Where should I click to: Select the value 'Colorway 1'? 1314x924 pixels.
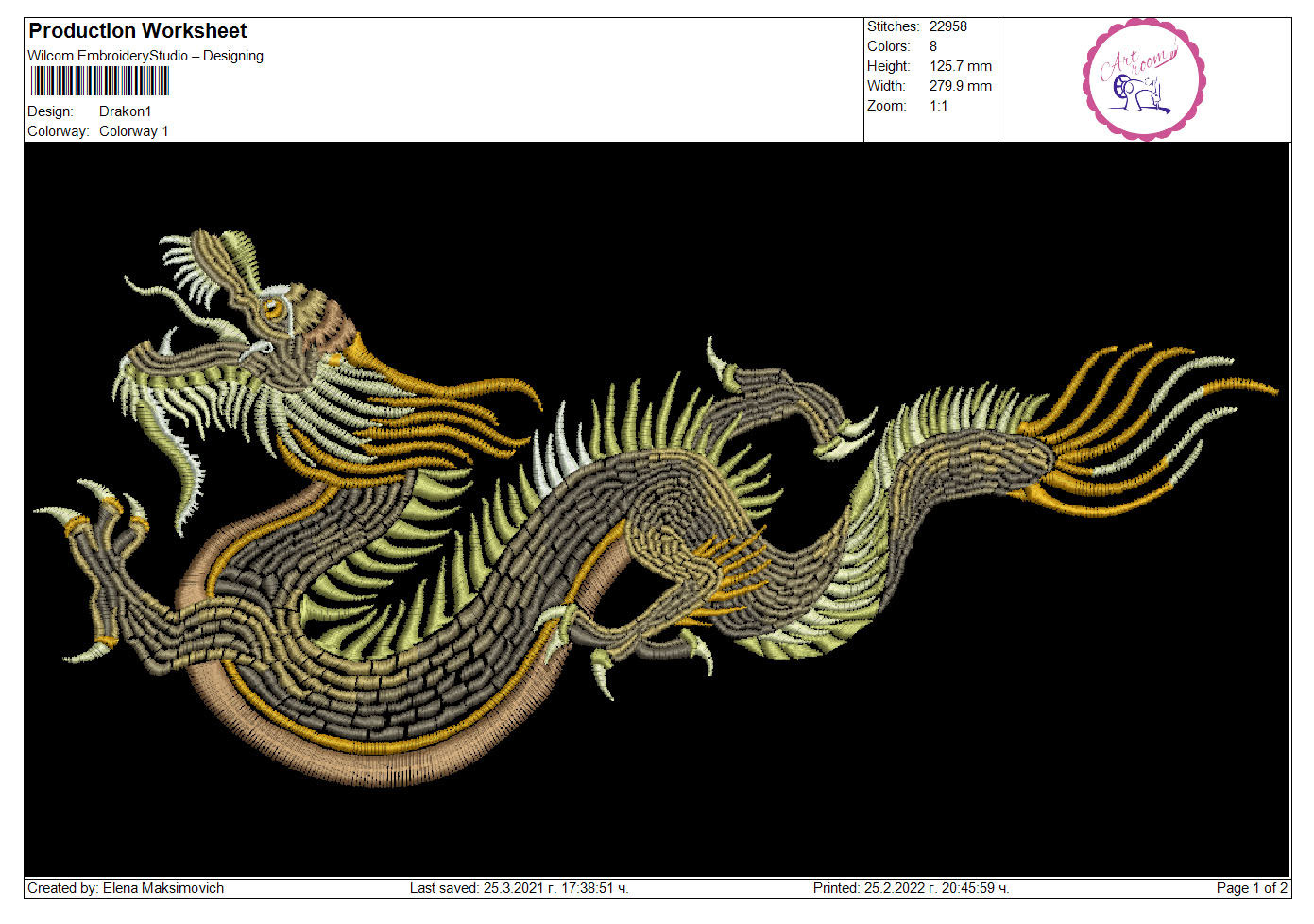(x=134, y=131)
